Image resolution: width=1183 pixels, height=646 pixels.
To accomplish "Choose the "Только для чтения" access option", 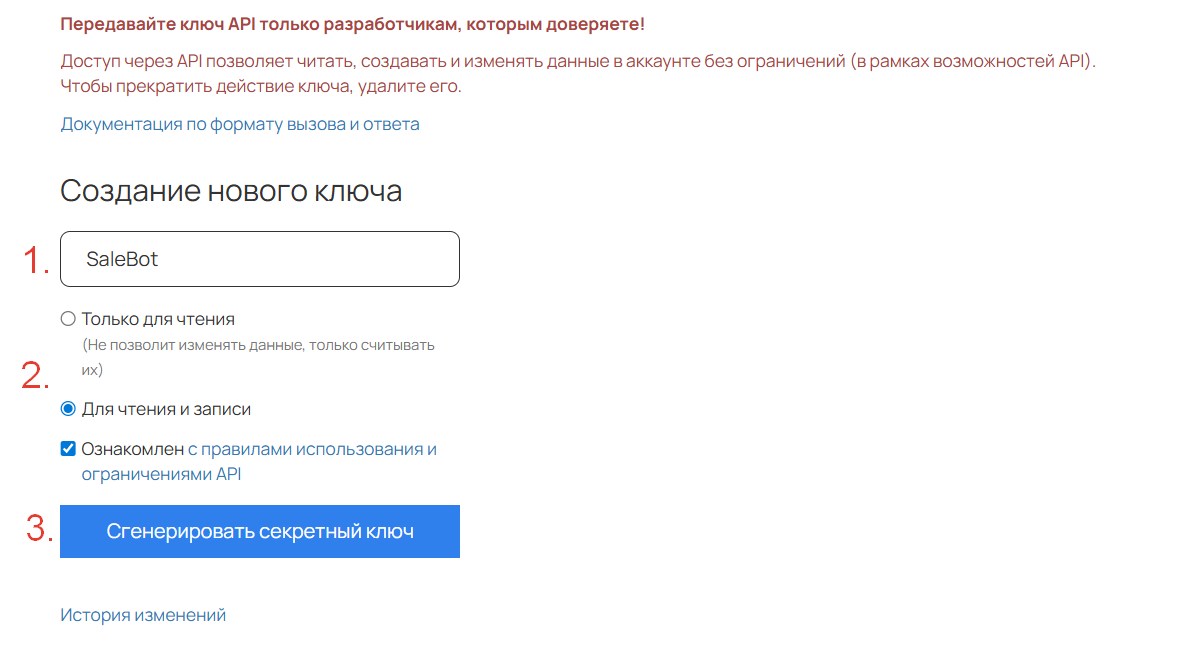I will click(68, 318).
